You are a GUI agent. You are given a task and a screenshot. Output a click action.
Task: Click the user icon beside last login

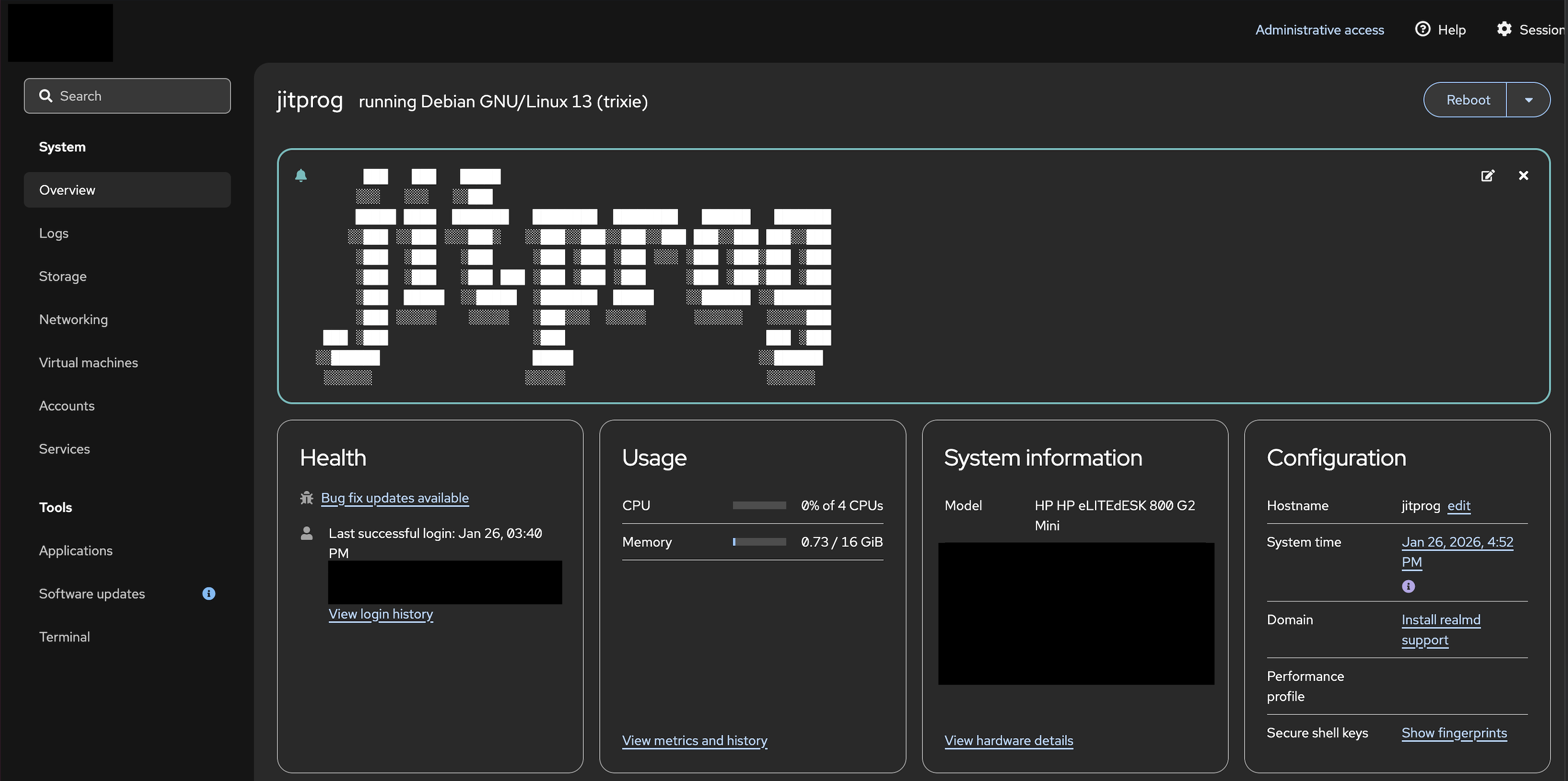307,534
